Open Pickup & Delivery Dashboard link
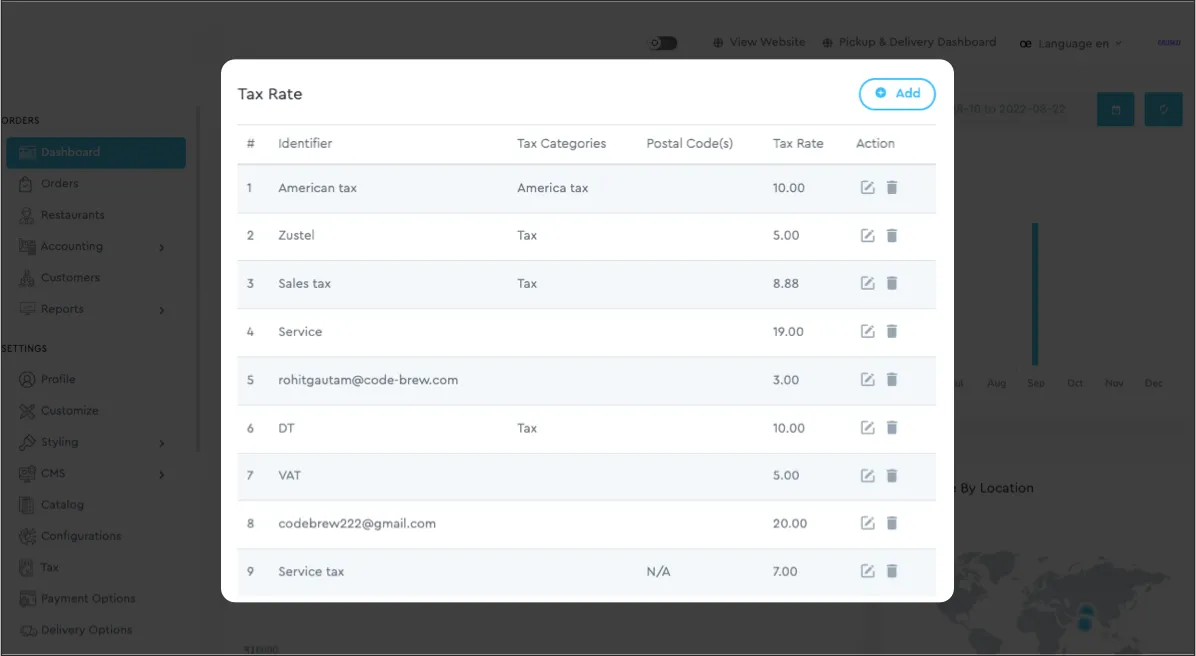1196x656 pixels. [x=909, y=43]
